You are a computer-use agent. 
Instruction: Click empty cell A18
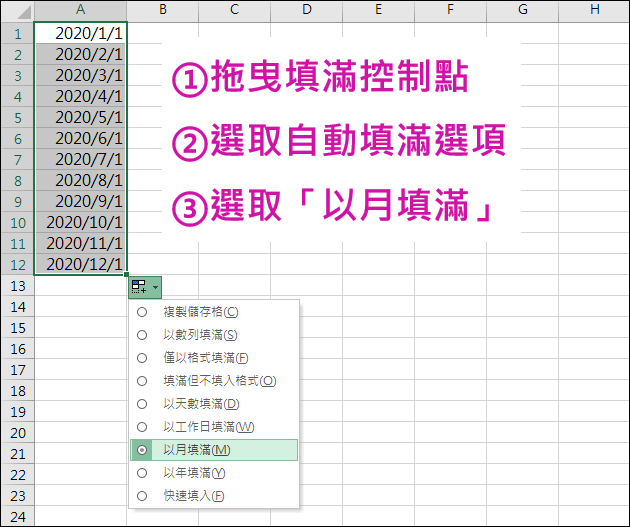pyautogui.click(x=81, y=391)
